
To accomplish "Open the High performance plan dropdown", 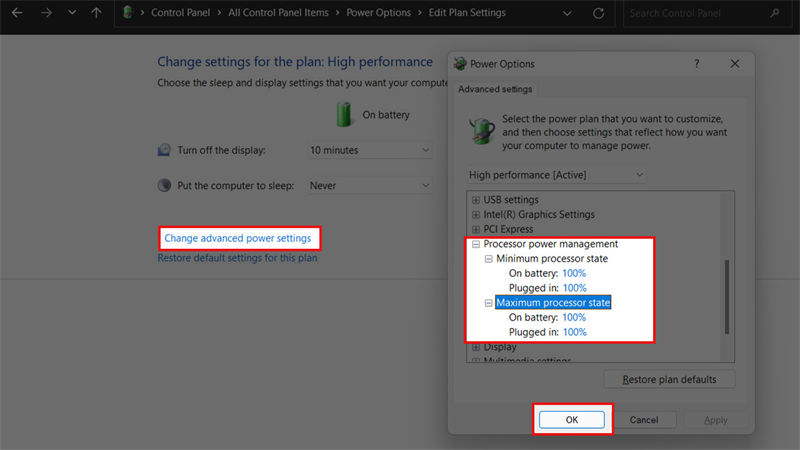I will click(556, 175).
